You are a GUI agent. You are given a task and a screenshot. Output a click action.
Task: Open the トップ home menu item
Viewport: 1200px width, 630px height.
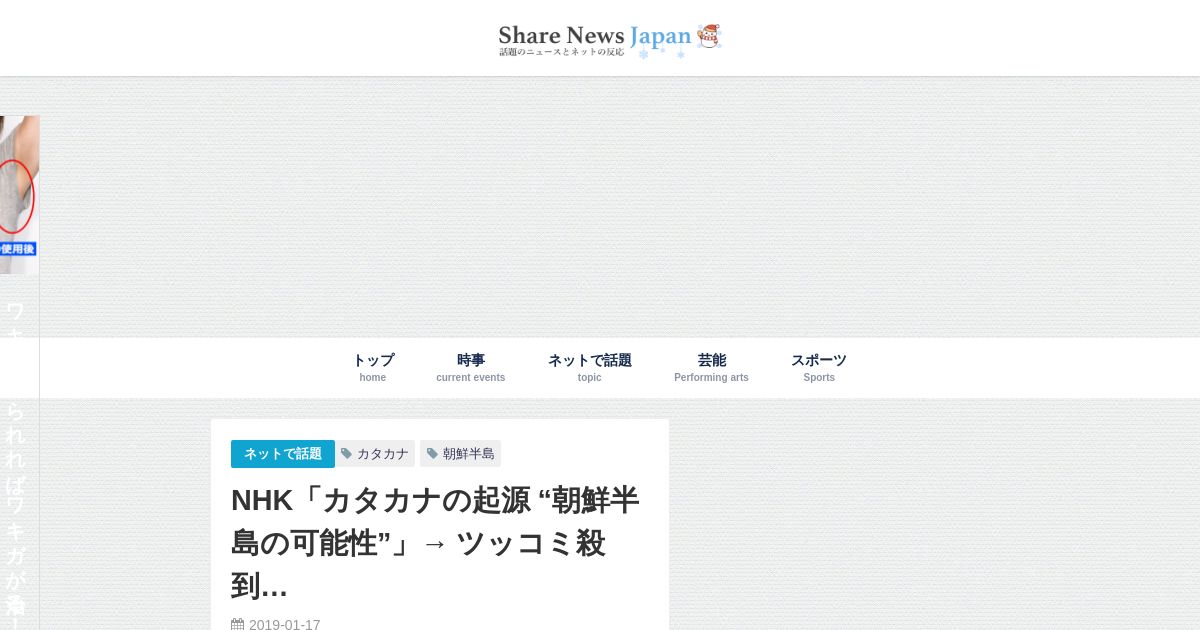(373, 367)
